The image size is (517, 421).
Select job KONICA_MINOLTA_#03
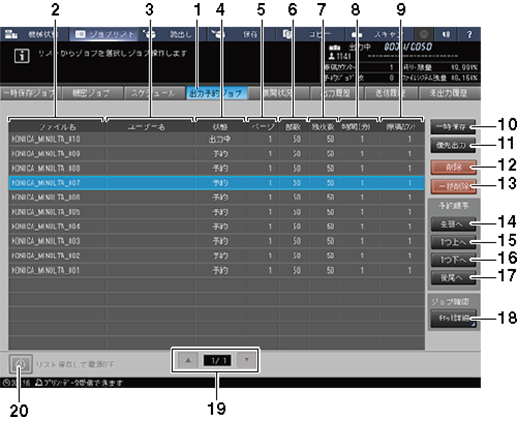click(217, 241)
